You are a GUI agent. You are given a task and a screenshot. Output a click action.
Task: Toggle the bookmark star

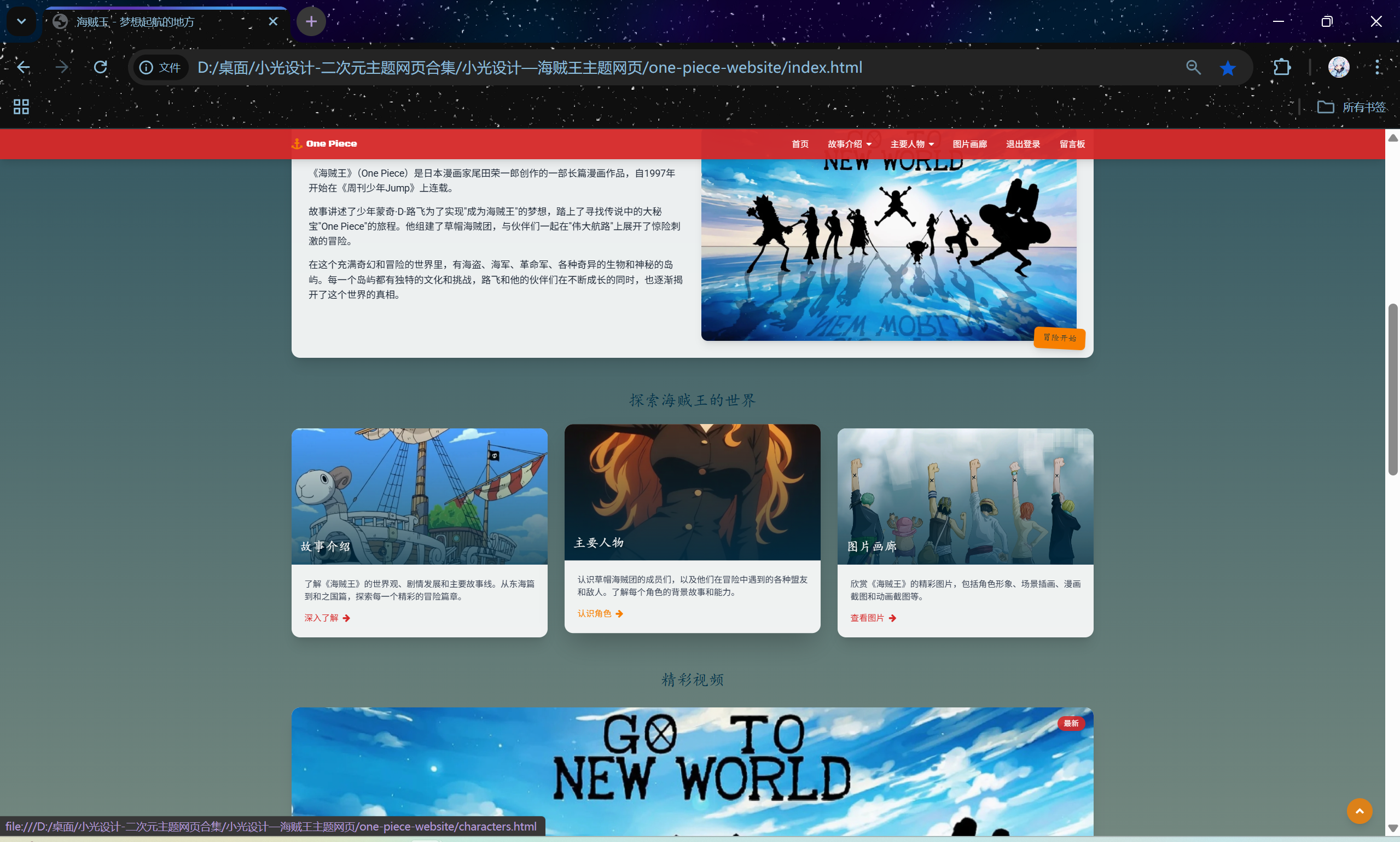[1227, 67]
